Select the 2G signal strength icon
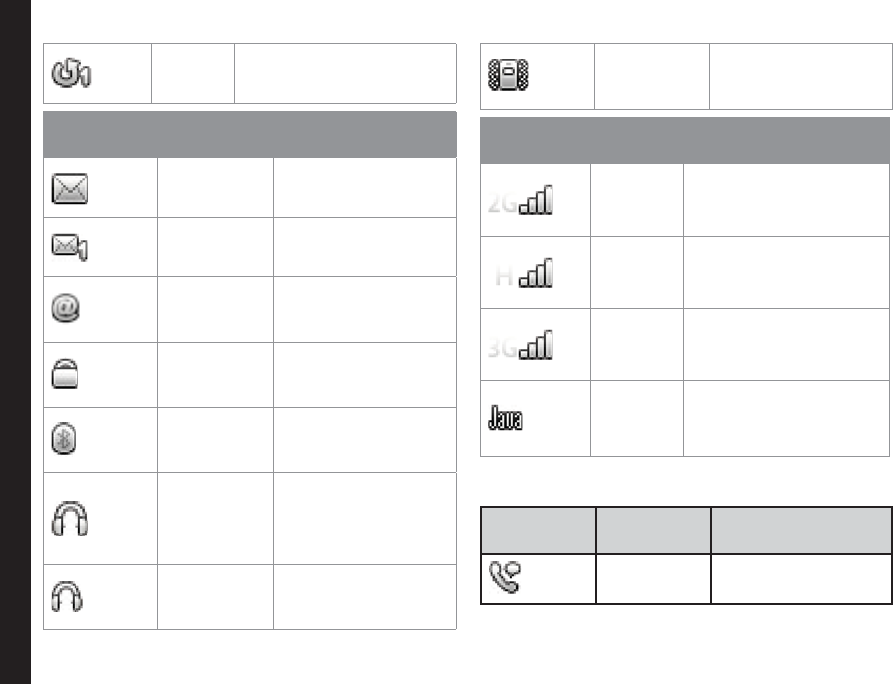 [x=522, y=200]
